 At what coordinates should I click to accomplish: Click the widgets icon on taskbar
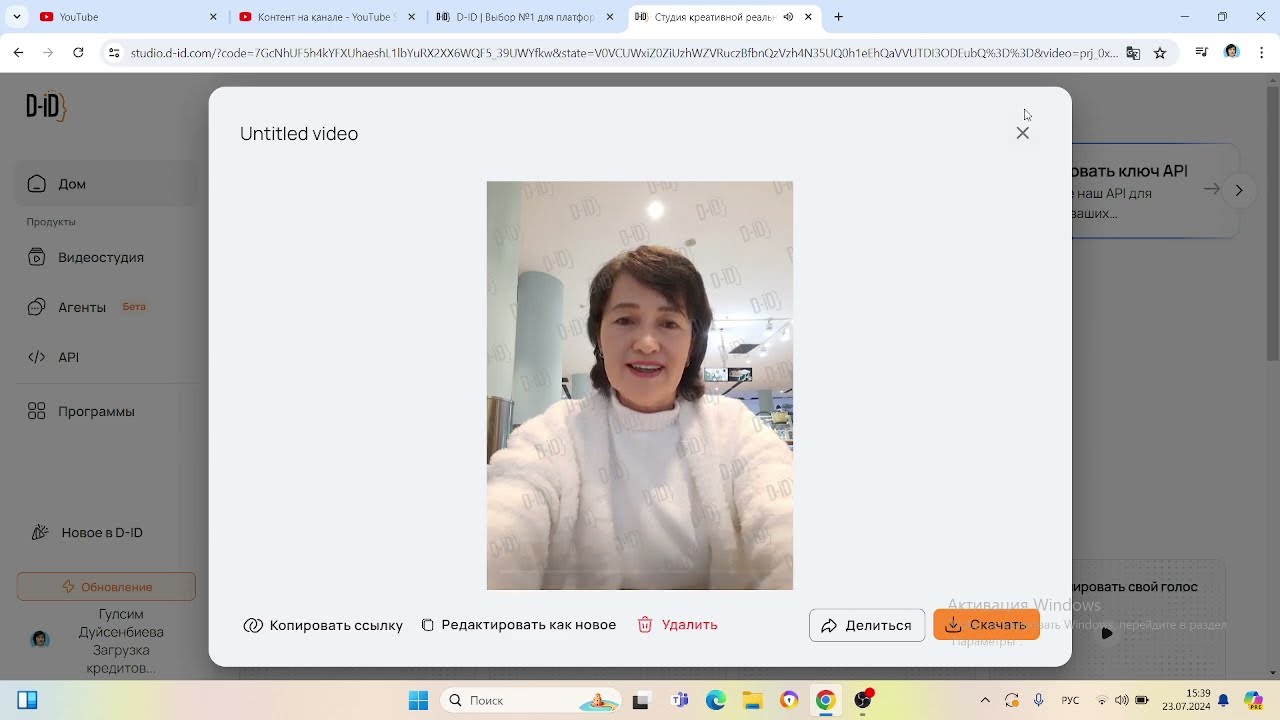pyautogui.click(x=27, y=700)
